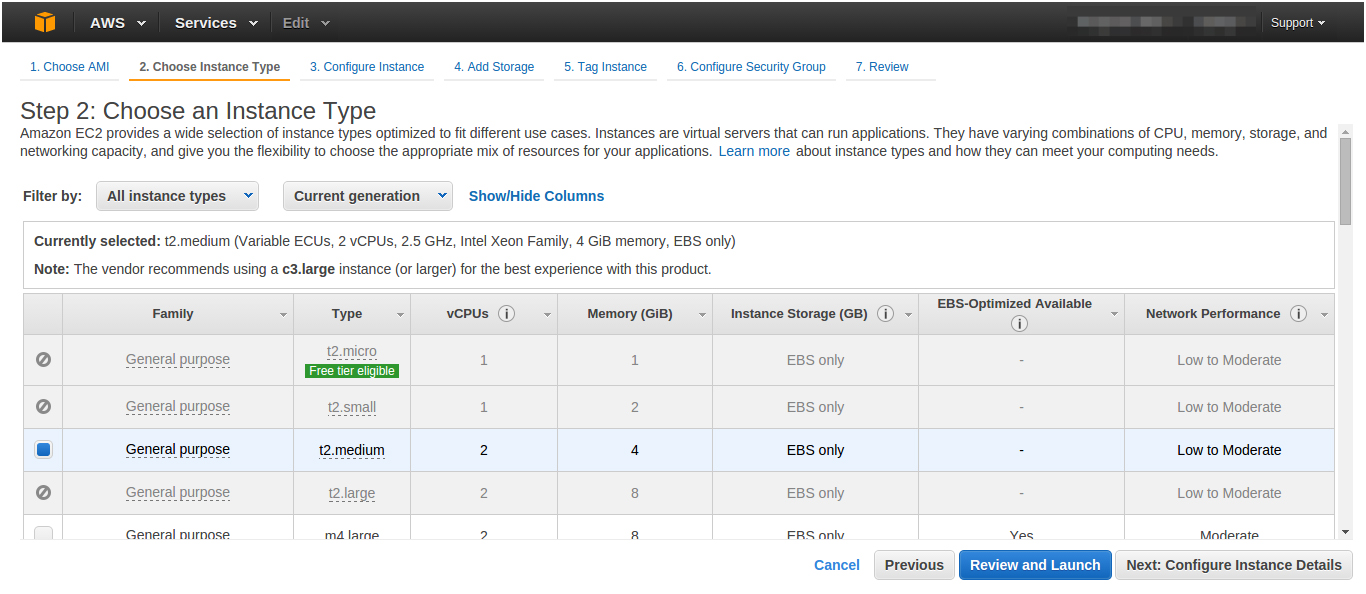Expand the Services menu
This screenshot has height=594, width=1366.
[x=216, y=22]
